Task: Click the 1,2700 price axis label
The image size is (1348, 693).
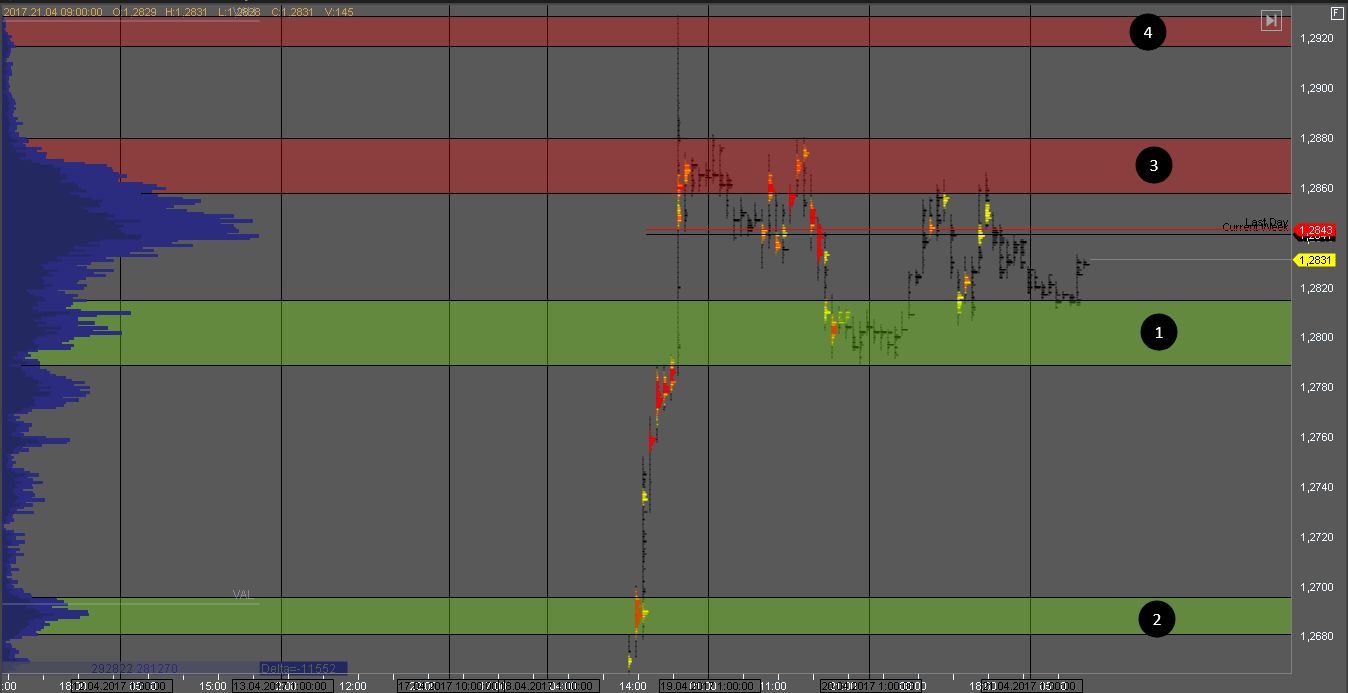Action: coord(1316,587)
